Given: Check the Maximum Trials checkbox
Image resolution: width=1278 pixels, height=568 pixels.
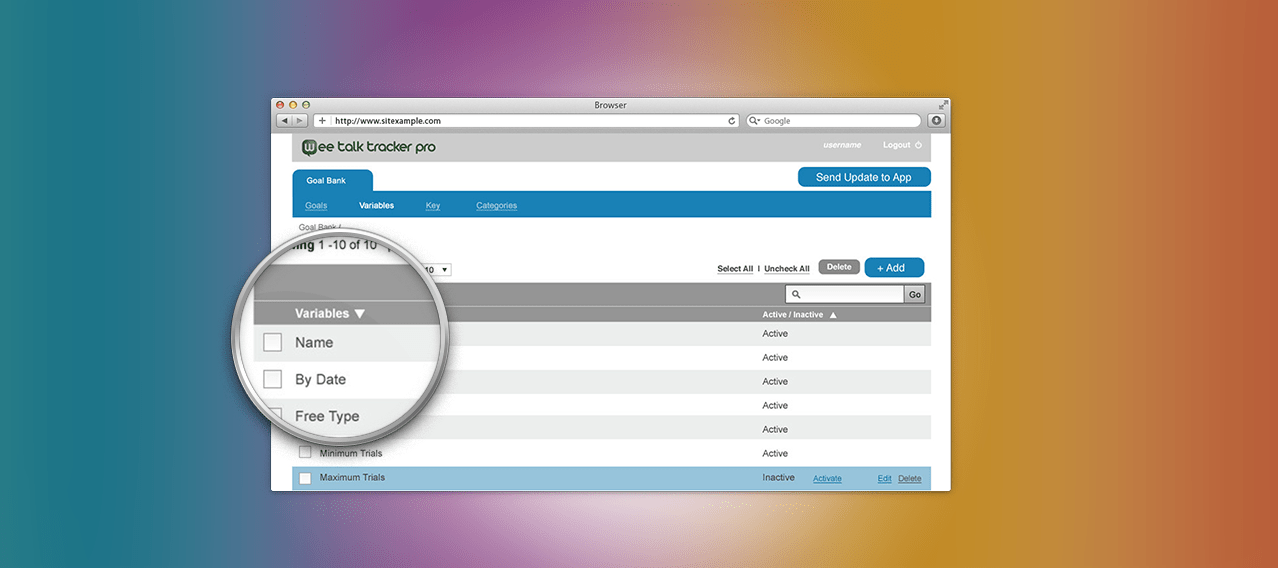Looking at the screenshot, I should point(305,478).
